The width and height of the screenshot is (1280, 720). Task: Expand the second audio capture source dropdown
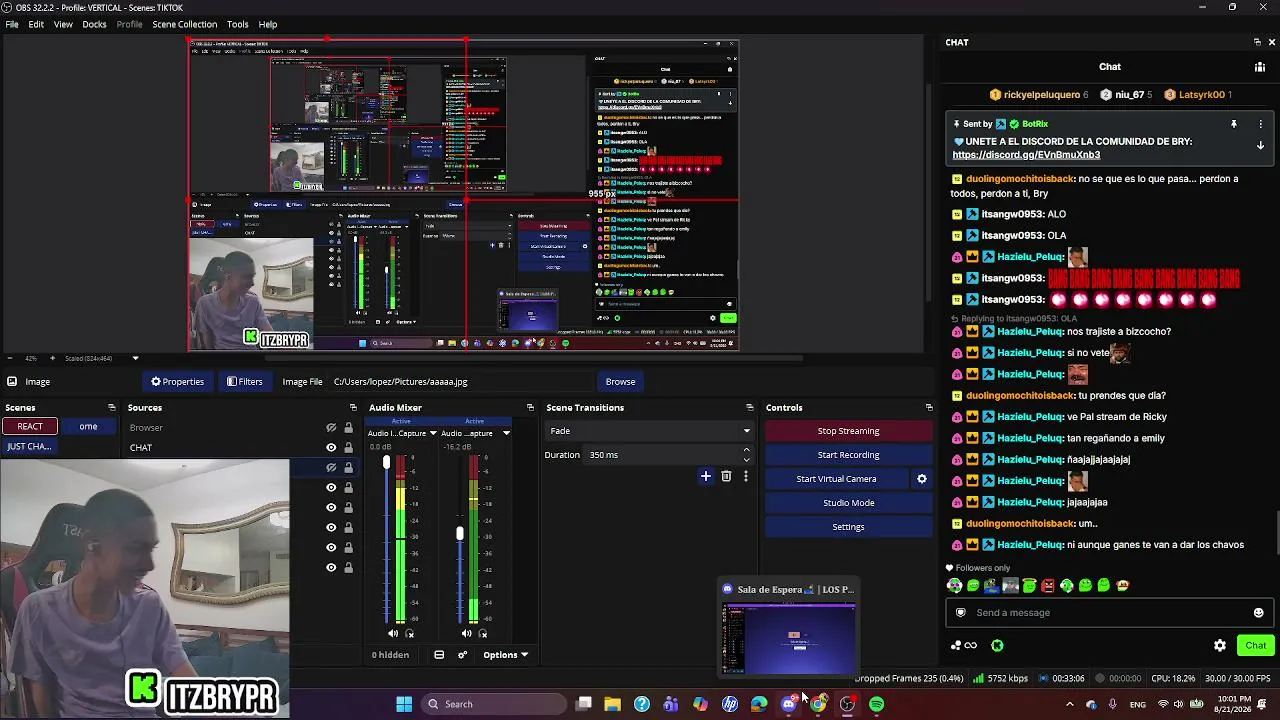click(x=506, y=433)
